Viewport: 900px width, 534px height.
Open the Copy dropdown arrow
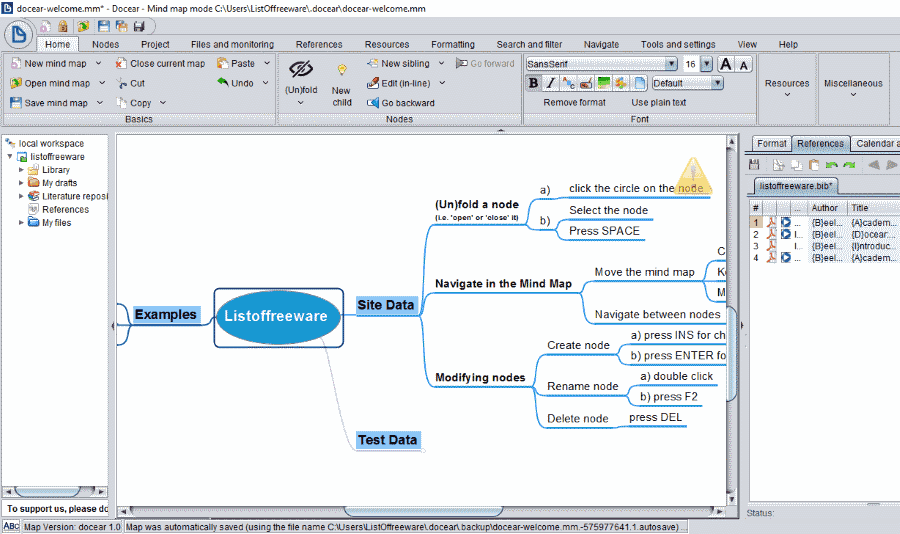(162, 103)
